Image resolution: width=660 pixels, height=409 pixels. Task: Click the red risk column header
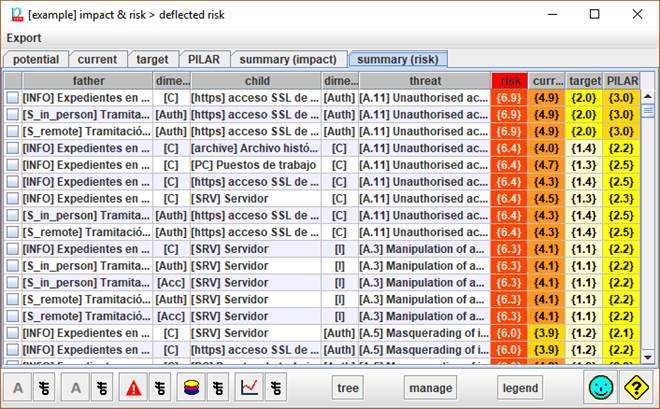tap(511, 80)
